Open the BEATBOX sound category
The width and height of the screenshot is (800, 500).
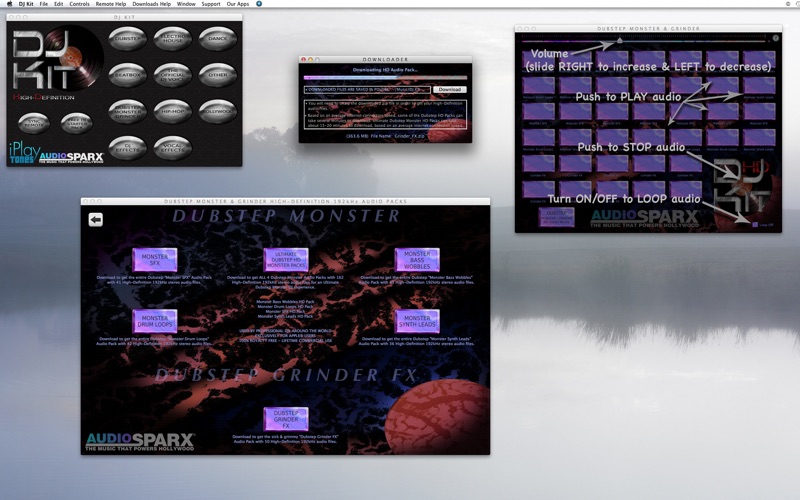click(128, 75)
